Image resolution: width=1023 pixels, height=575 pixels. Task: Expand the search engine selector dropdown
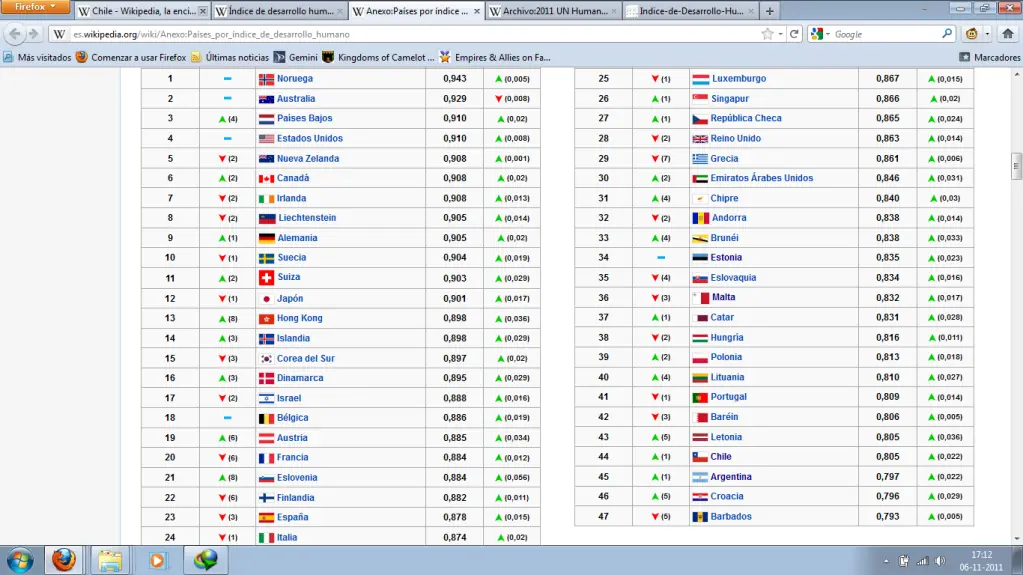819,34
